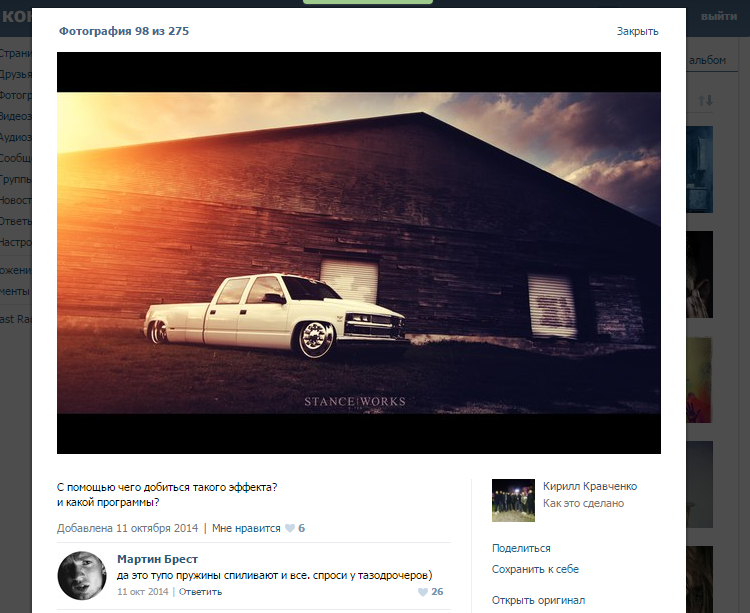Image resolution: width=750 pixels, height=613 pixels.
Task: Open Кирилл Кравченко's profile name link
Action: tap(589, 487)
